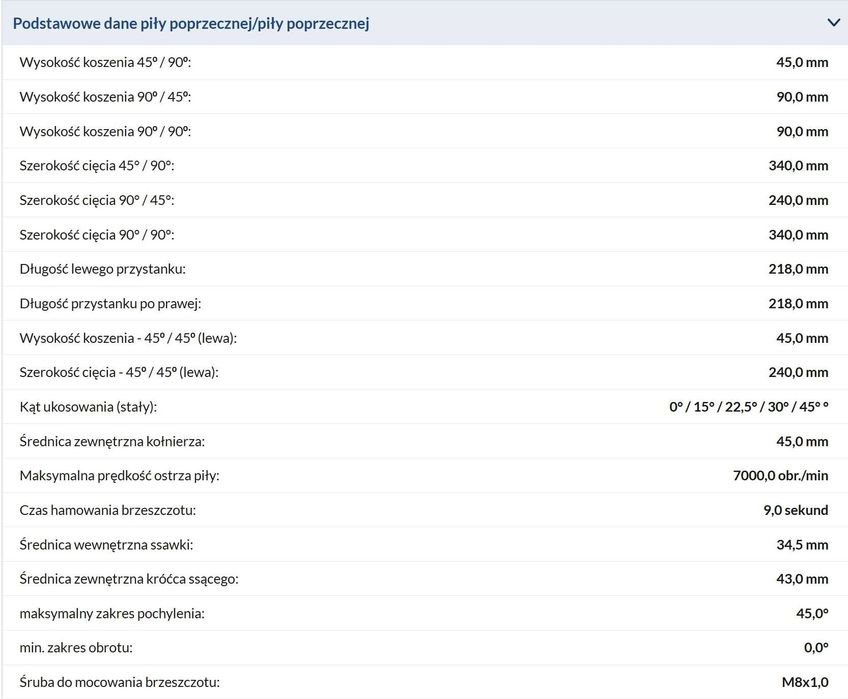Click the 'Średnica wewnętrzna ssawki' label
The height and width of the screenshot is (699, 848).
tap(106, 545)
